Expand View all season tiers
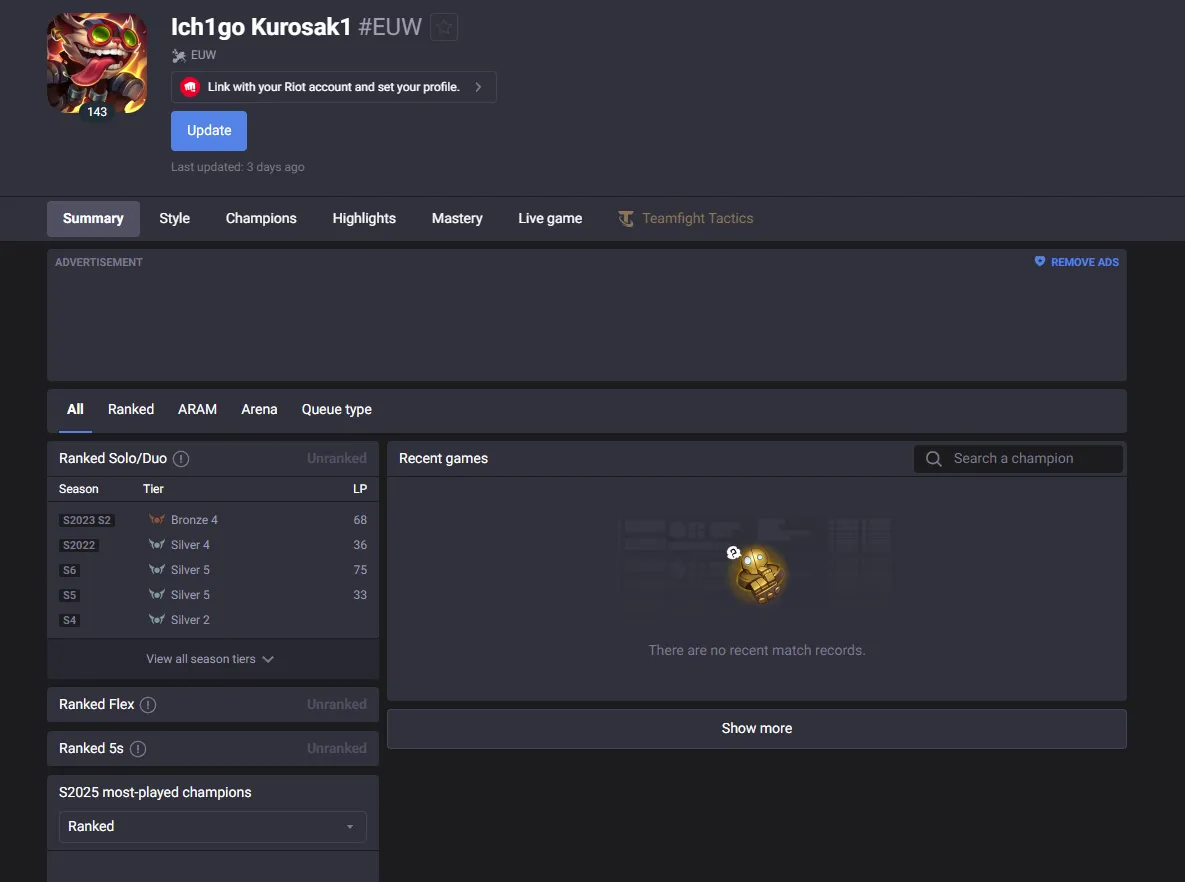Image resolution: width=1185 pixels, height=882 pixels. click(x=210, y=659)
